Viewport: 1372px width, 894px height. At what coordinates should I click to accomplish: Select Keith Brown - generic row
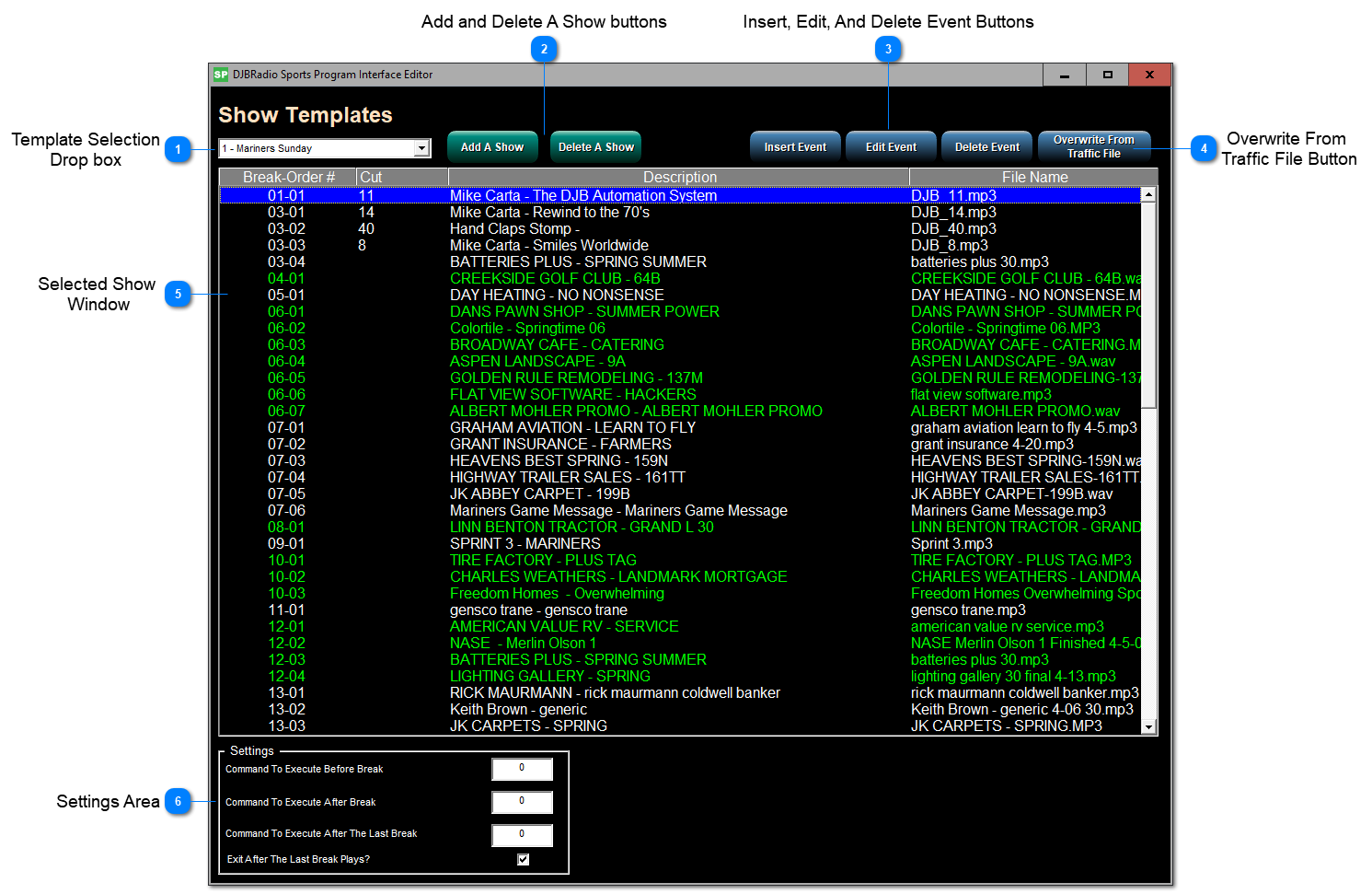click(x=681, y=709)
